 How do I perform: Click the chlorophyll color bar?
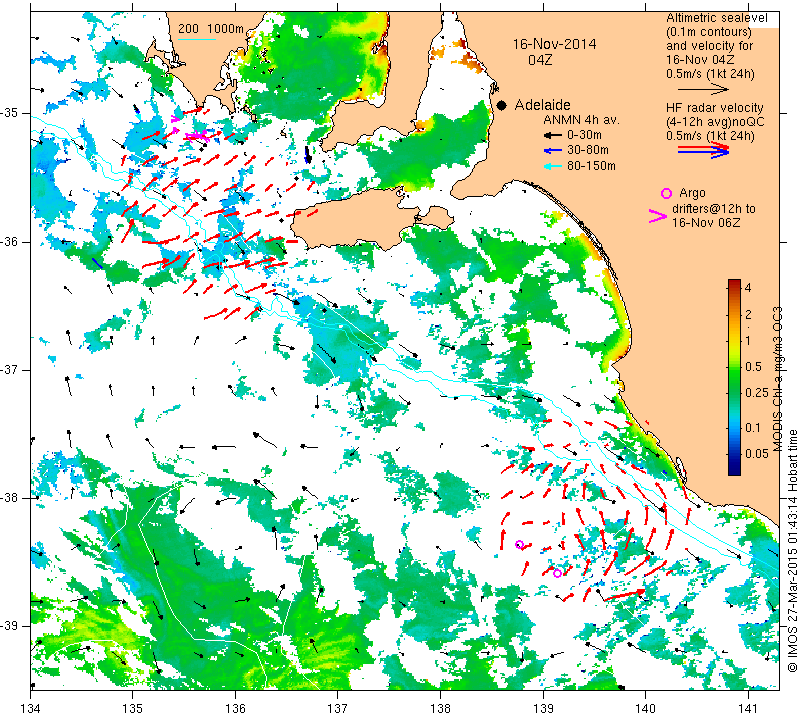click(734, 377)
